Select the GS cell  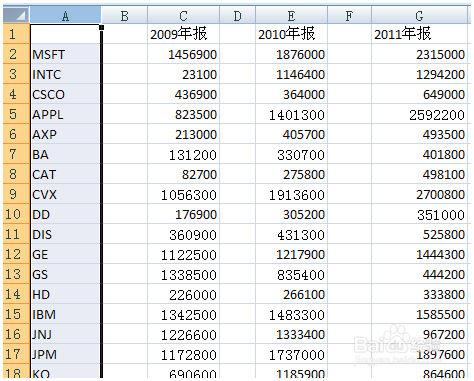click(x=65, y=274)
